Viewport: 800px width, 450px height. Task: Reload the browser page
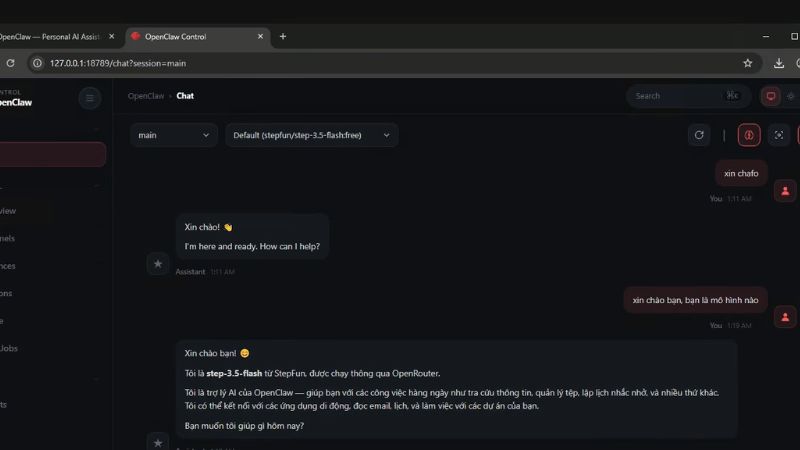(x=10, y=63)
